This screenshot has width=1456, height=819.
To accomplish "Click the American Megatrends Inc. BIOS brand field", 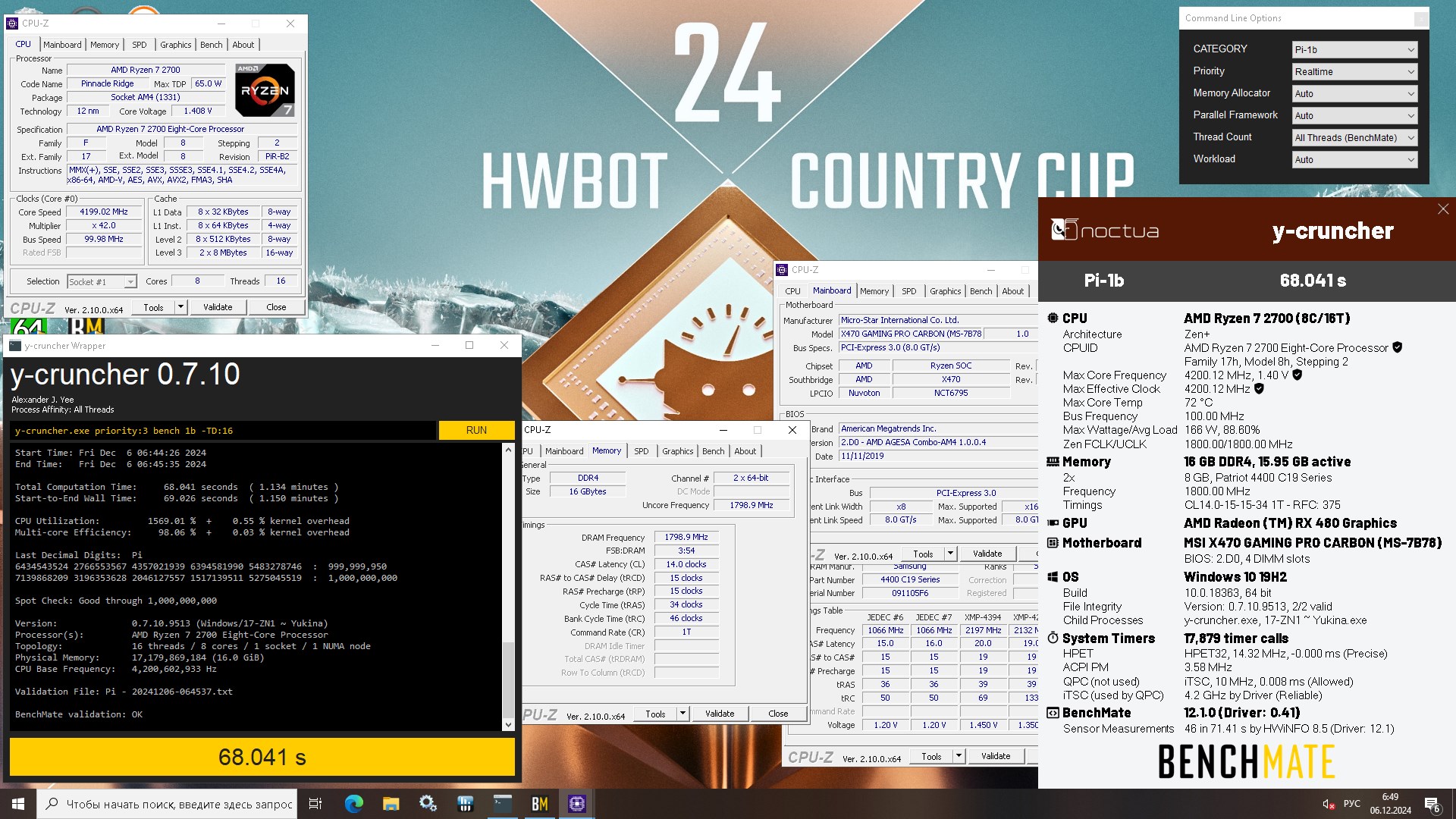I will (937, 429).
